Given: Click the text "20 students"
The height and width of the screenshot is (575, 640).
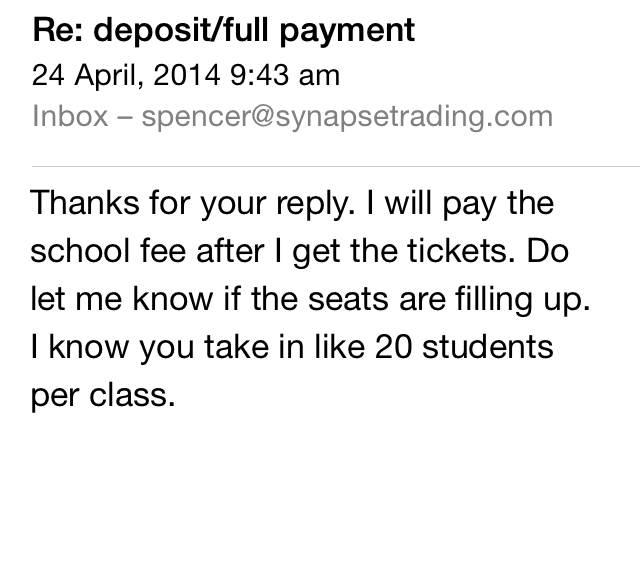Looking at the screenshot, I should click(426, 346).
